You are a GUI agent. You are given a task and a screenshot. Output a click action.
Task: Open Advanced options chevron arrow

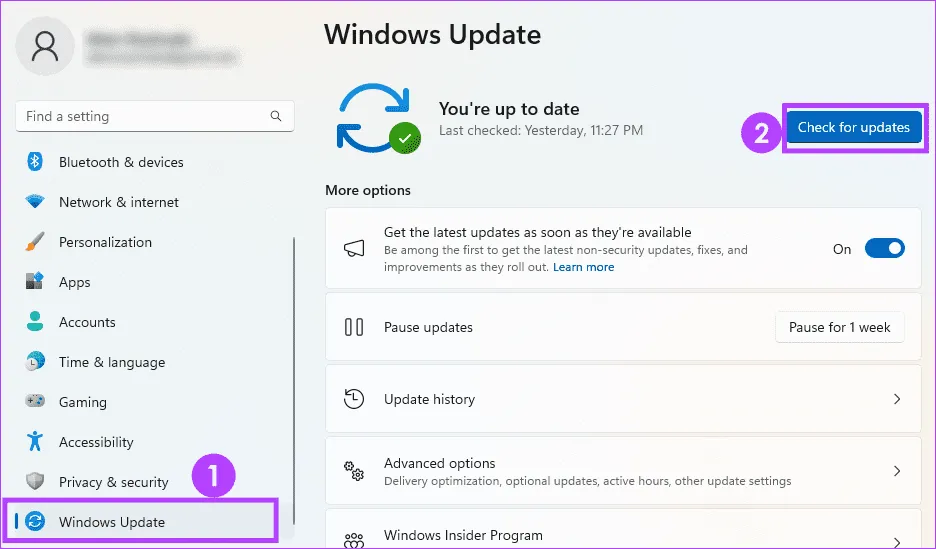(897, 471)
